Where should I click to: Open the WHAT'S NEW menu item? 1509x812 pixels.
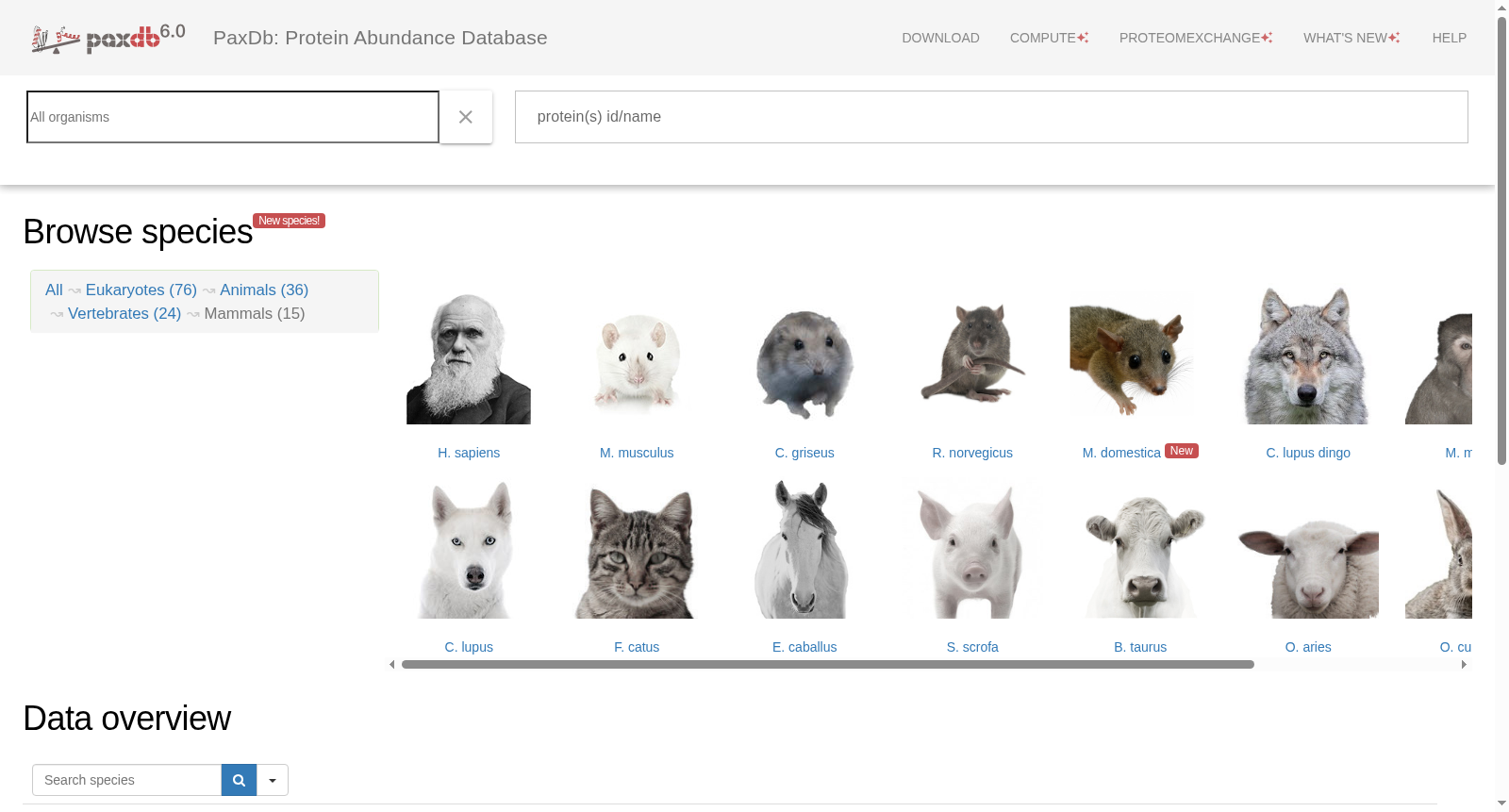coord(1351,38)
